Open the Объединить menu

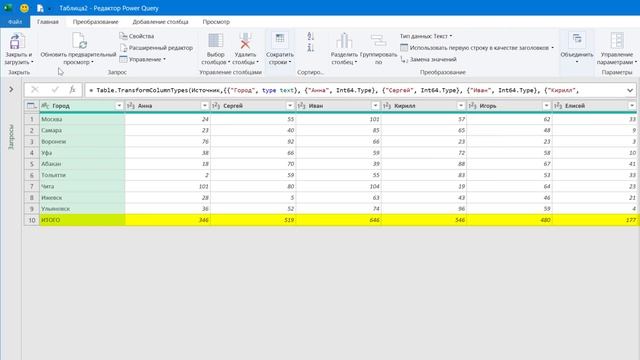577,49
